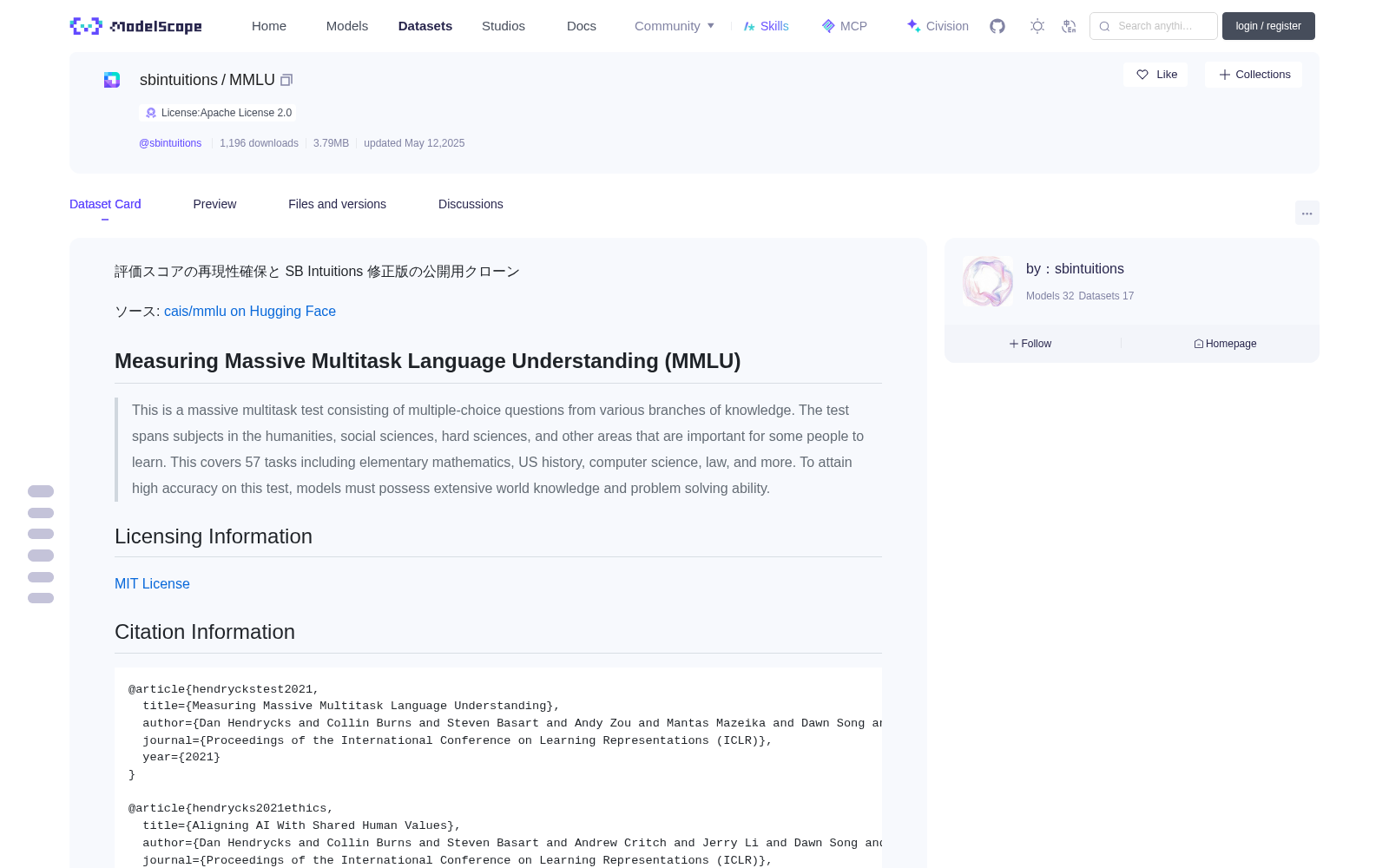Open the Datasets nav item
The image size is (1389, 868).
click(x=425, y=26)
